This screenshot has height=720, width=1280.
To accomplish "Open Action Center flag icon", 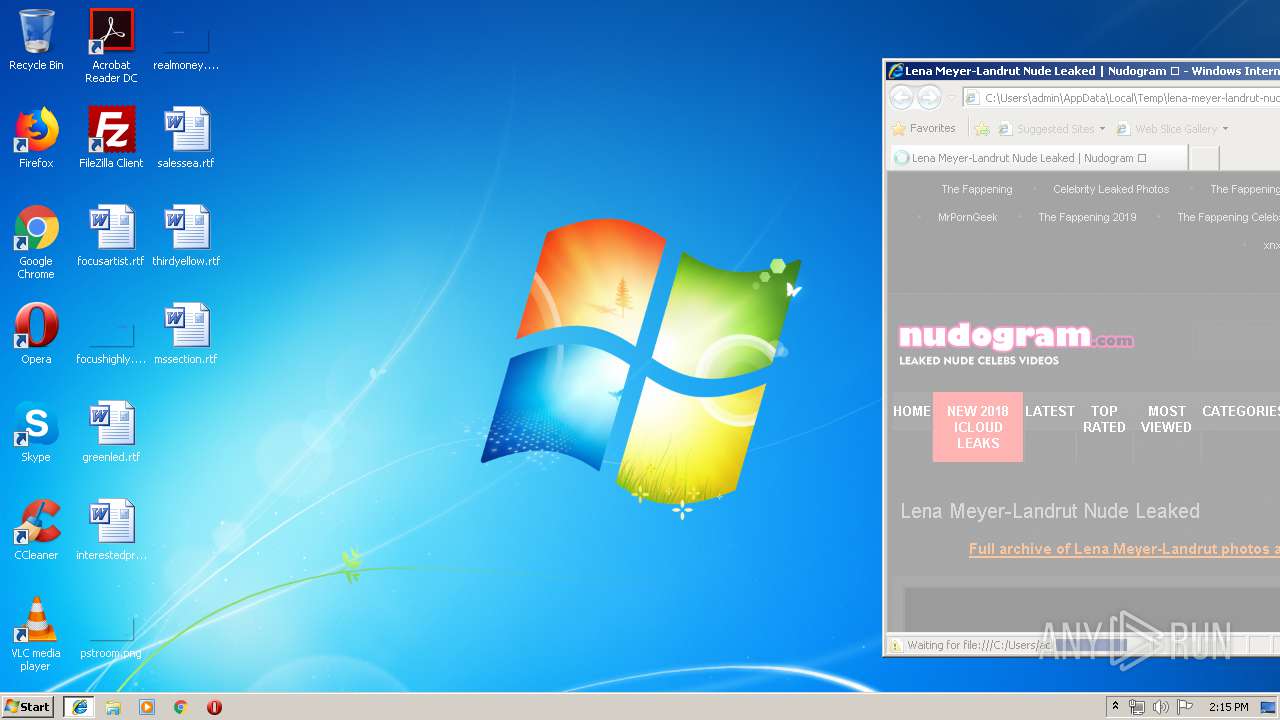I will [1185, 707].
